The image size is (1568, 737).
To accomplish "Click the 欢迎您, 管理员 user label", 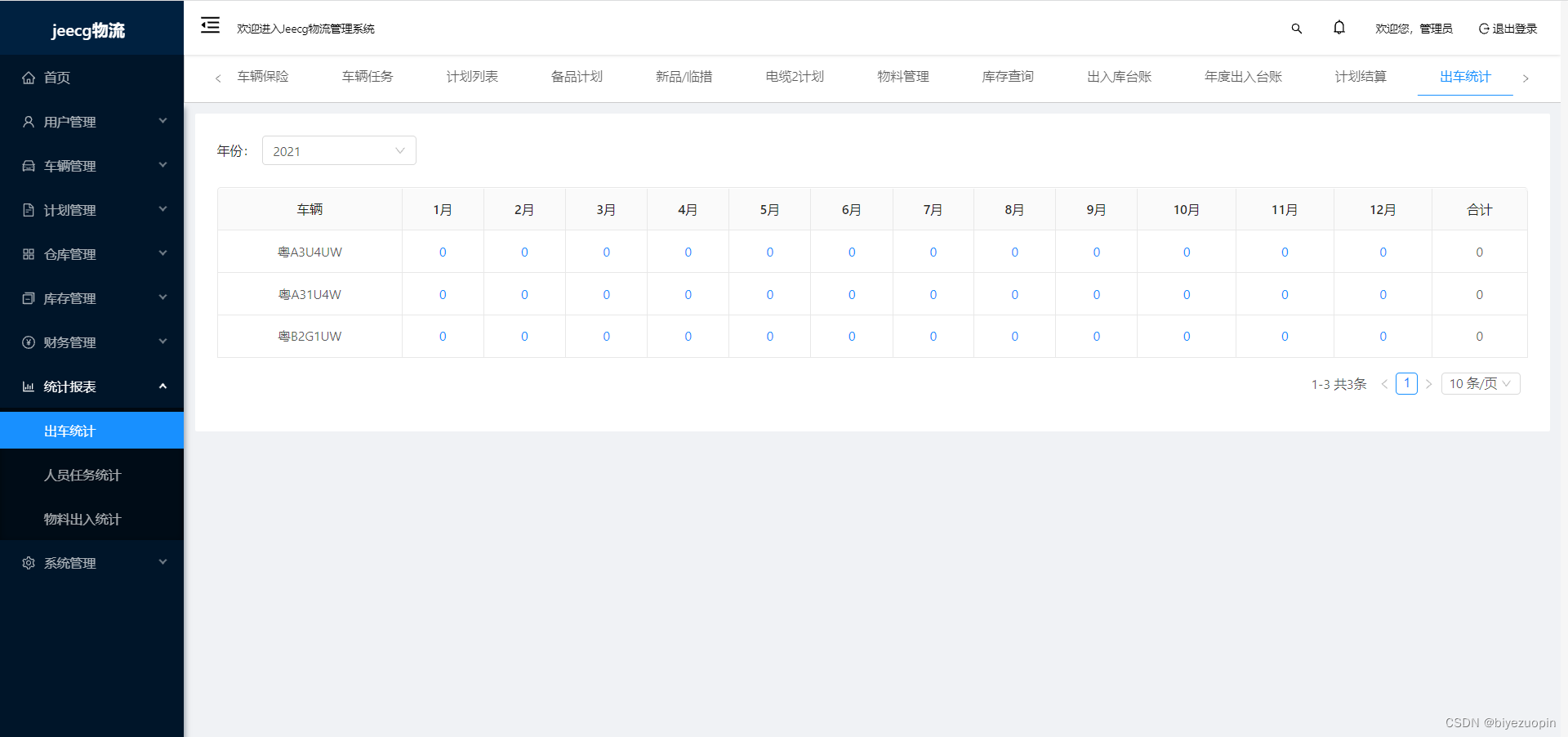I will pyautogui.click(x=1414, y=29).
